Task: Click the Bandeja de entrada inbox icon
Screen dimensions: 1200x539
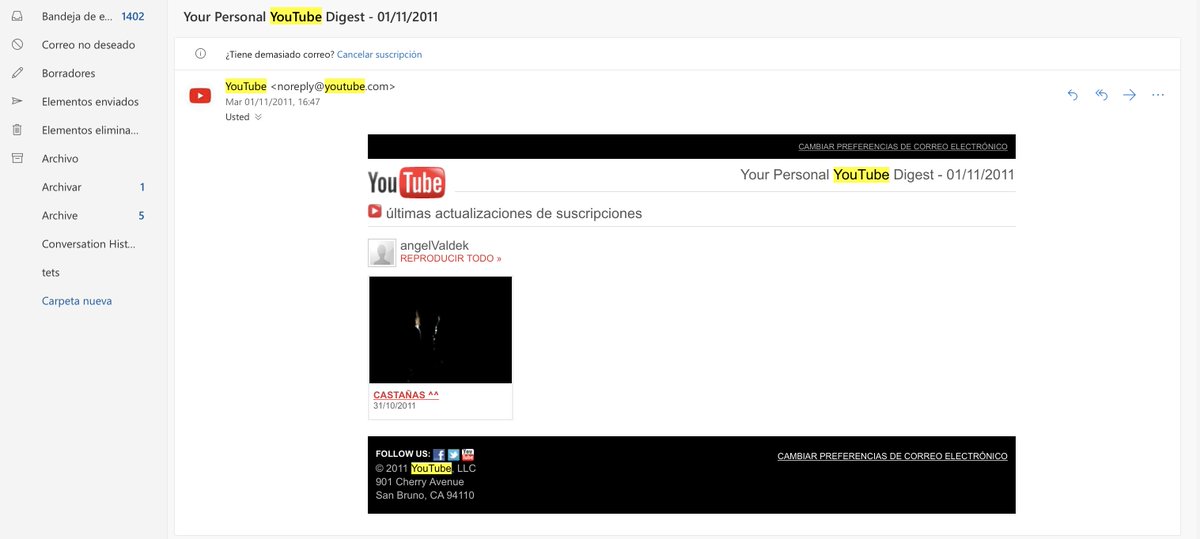Action: click(17, 17)
